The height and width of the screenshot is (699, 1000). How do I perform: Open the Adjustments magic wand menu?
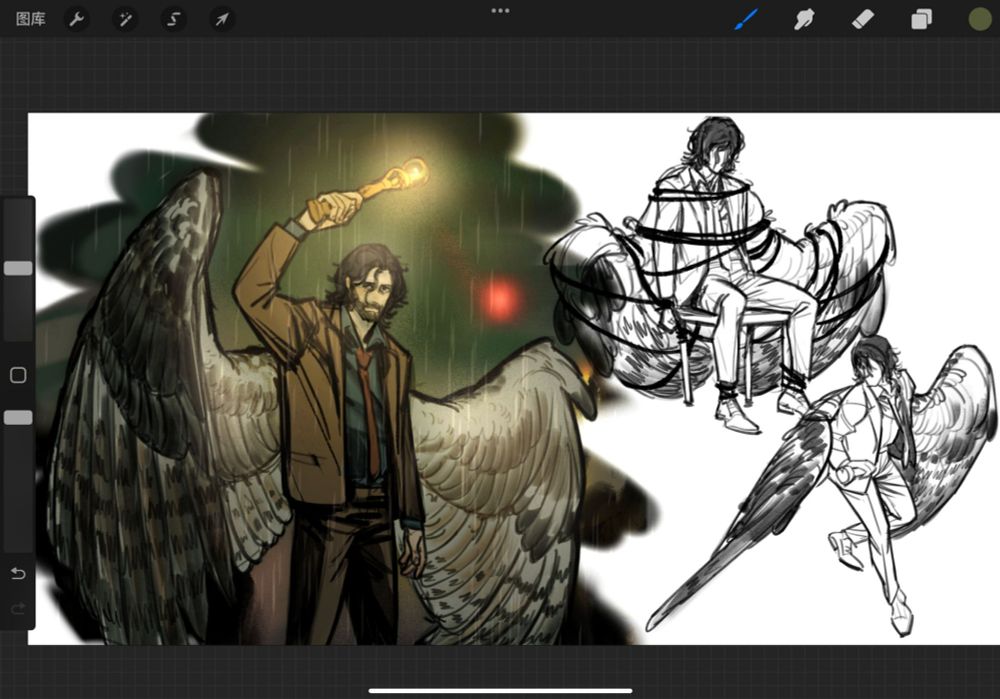125,19
